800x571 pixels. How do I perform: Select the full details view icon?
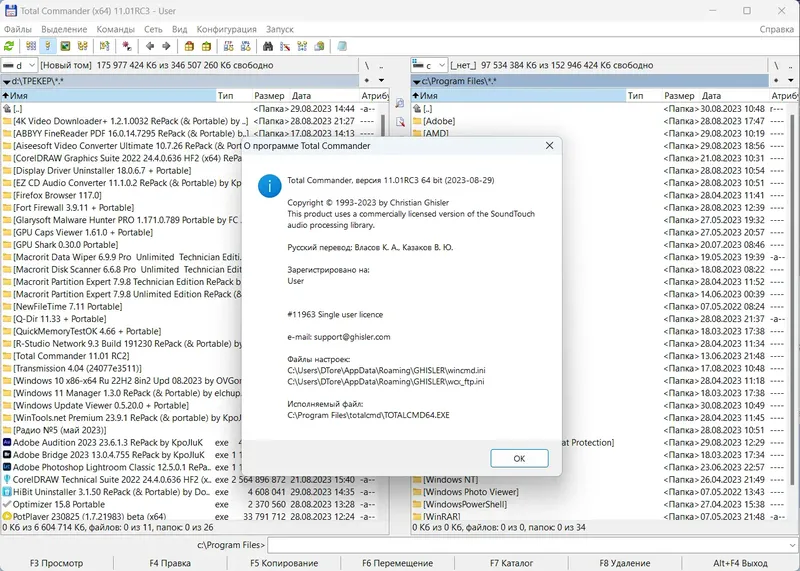(x=47, y=46)
